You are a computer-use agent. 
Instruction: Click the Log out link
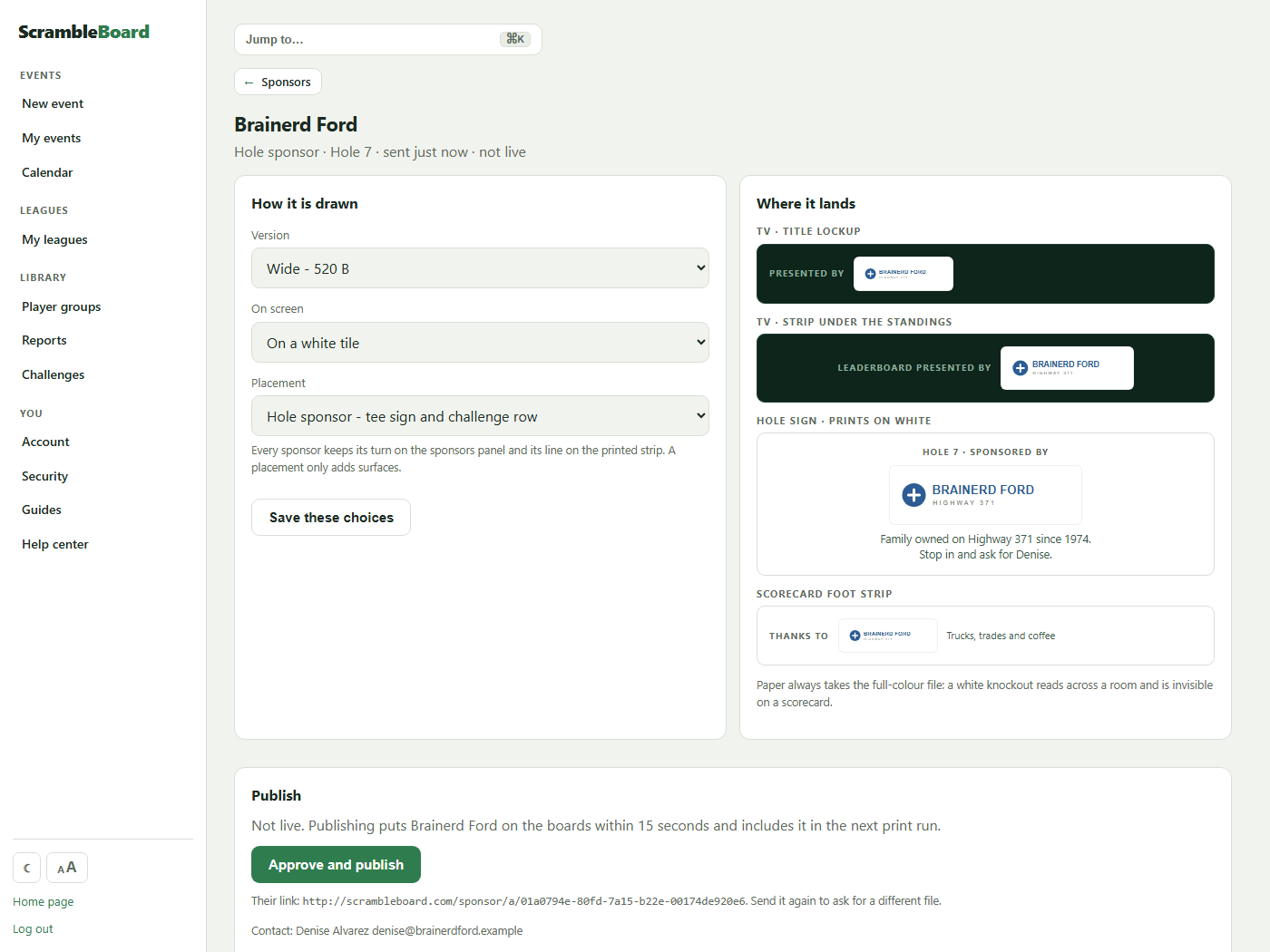tap(33, 929)
